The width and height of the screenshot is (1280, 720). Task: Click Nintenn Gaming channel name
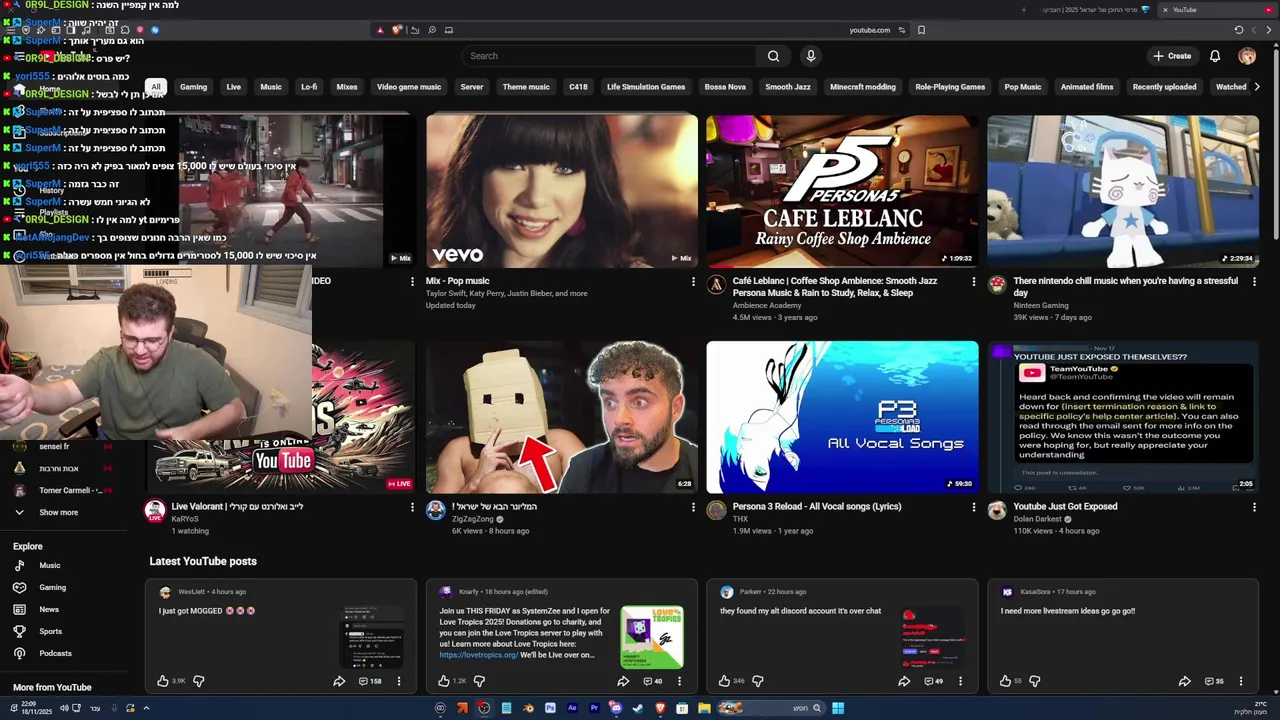click(1041, 305)
